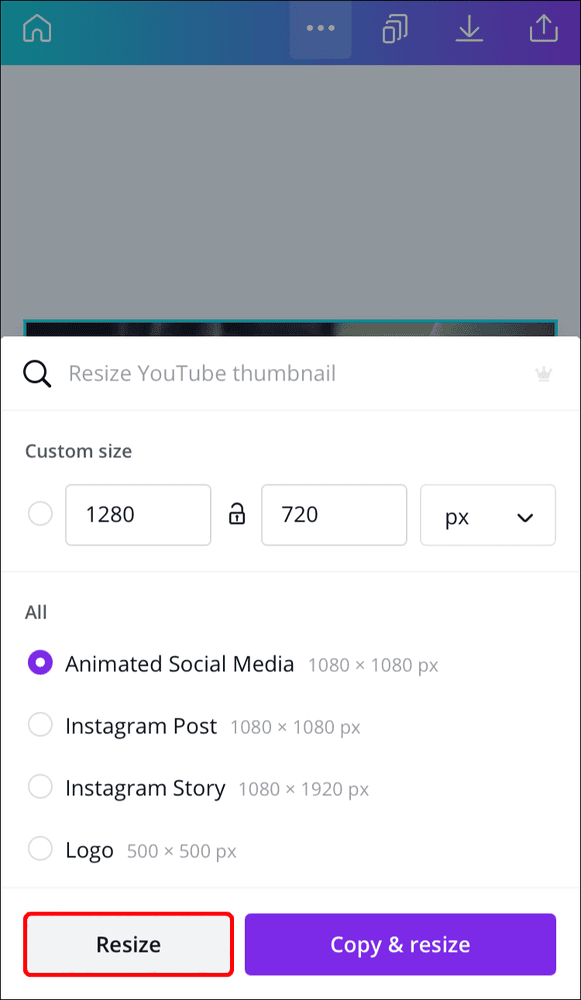Image resolution: width=581 pixels, height=1000 pixels.
Task: Choose the Instagram Post size option
Action: coord(40,725)
